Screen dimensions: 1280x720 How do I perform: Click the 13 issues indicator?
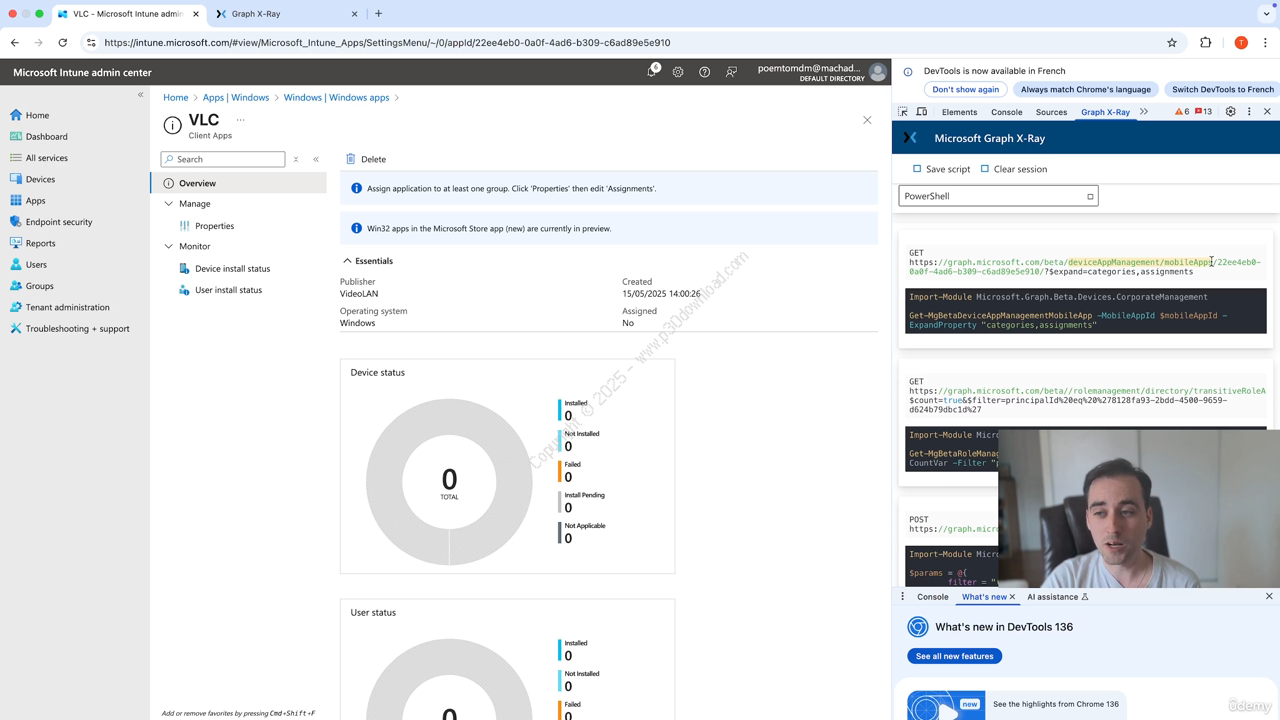pyautogui.click(x=1204, y=112)
